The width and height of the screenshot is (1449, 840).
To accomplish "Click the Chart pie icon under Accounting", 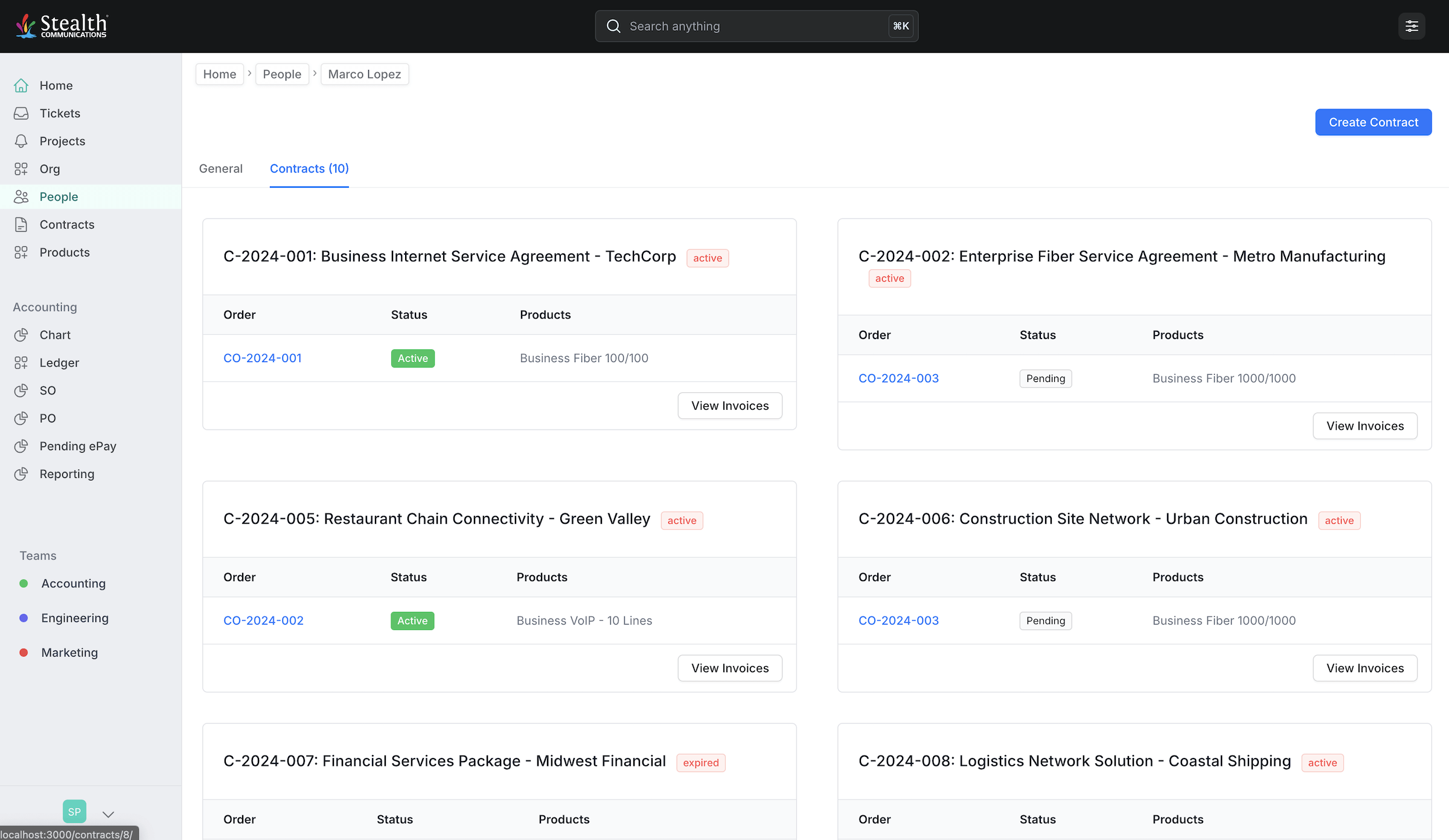I will pyautogui.click(x=21, y=335).
